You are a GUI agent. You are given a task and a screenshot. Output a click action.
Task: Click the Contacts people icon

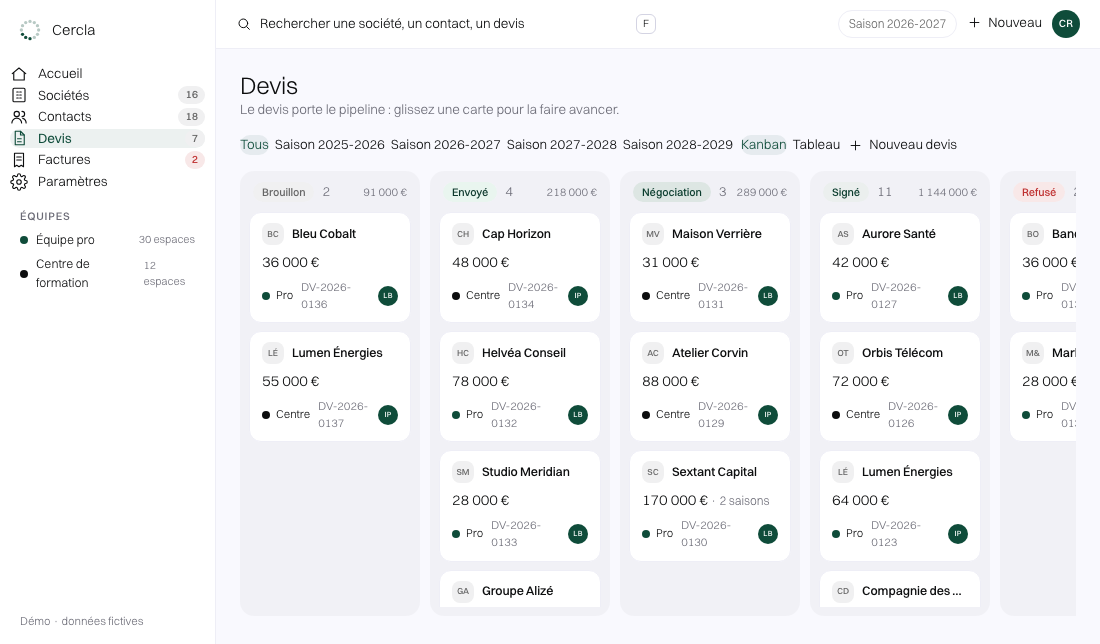pyautogui.click(x=19, y=116)
